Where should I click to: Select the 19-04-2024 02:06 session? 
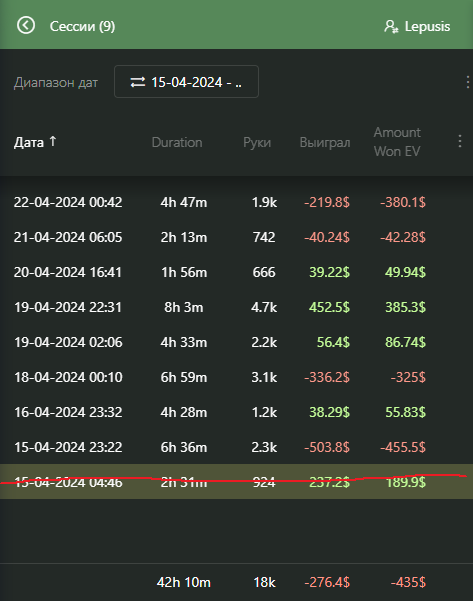pos(236,342)
